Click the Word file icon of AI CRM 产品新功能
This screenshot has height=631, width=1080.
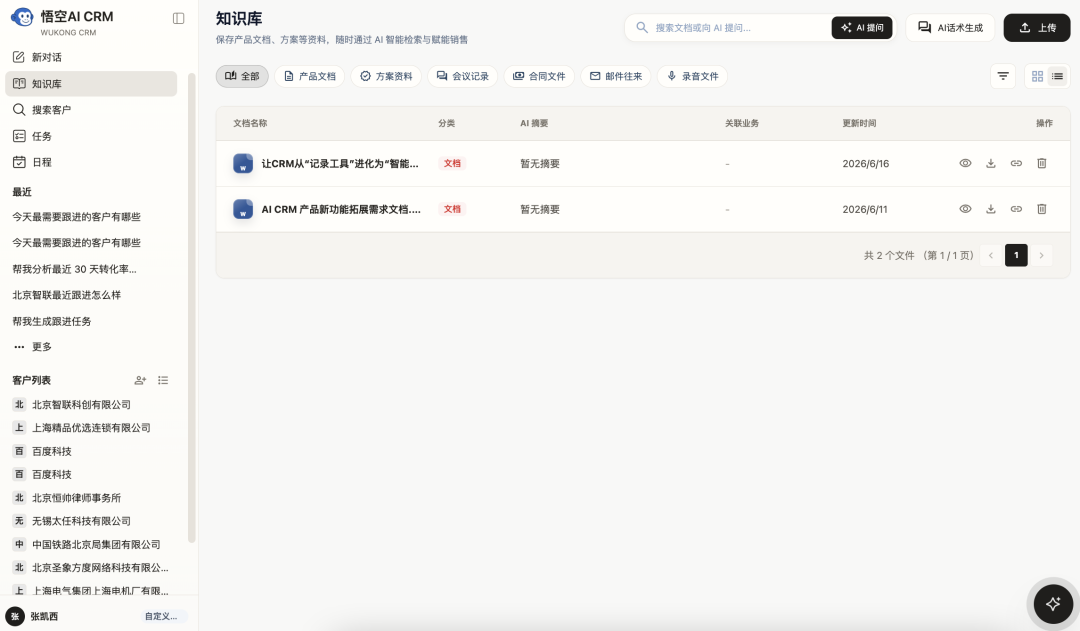[243, 209]
